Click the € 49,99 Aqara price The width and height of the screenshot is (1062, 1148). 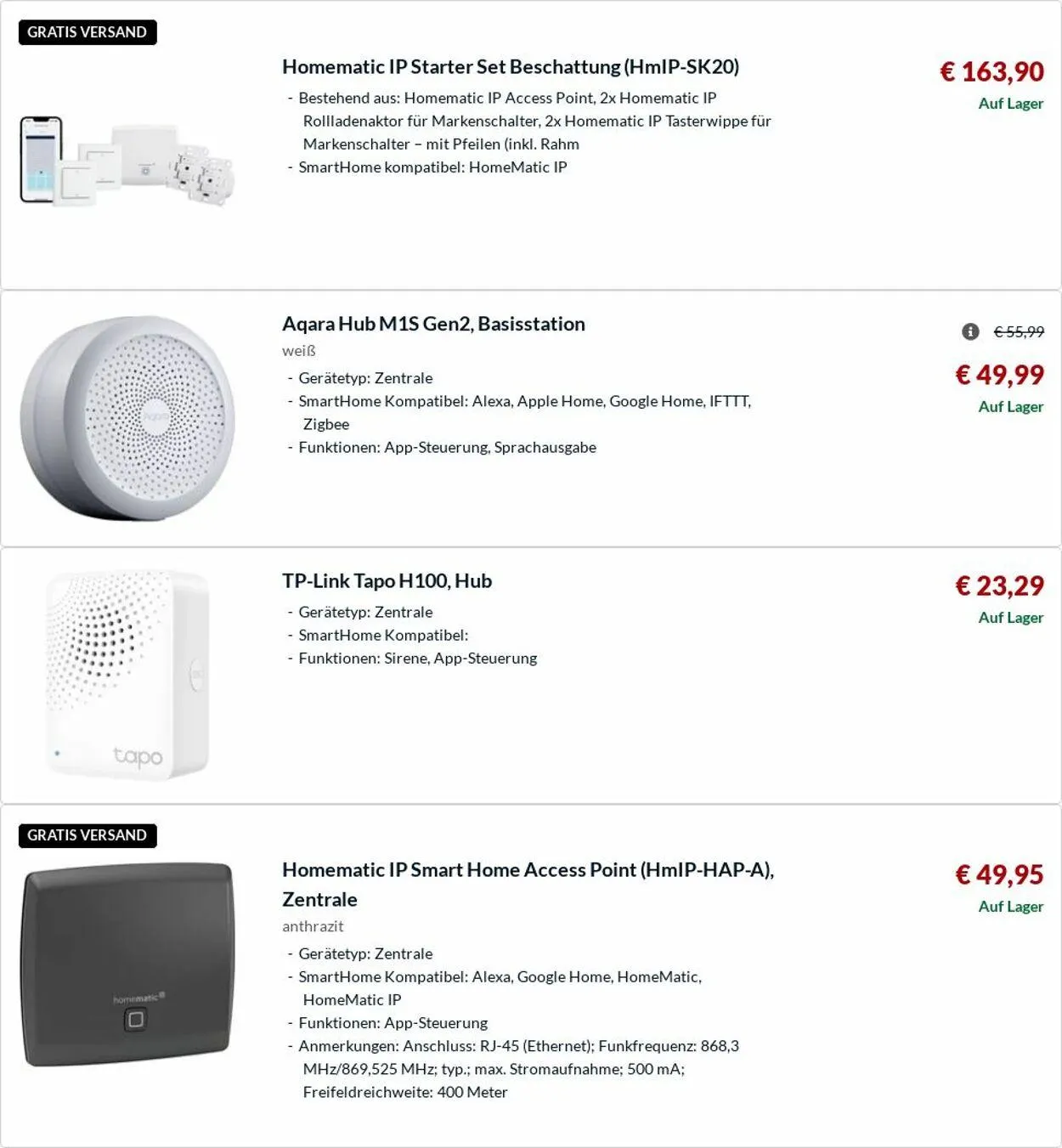pyautogui.click(x=999, y=375)
